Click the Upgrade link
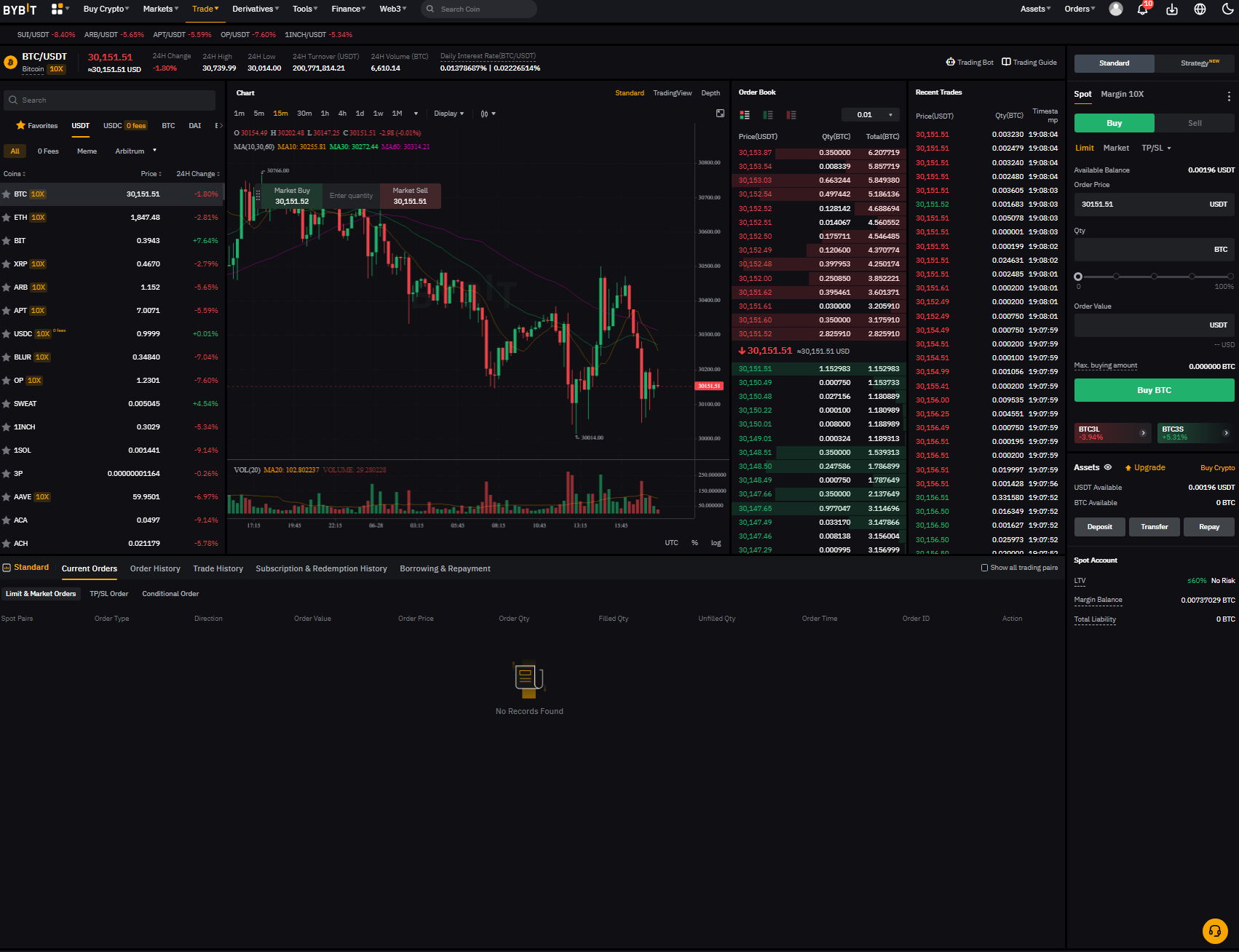Viewport: 1239px width, 952px height. (x=1145, y=467)
